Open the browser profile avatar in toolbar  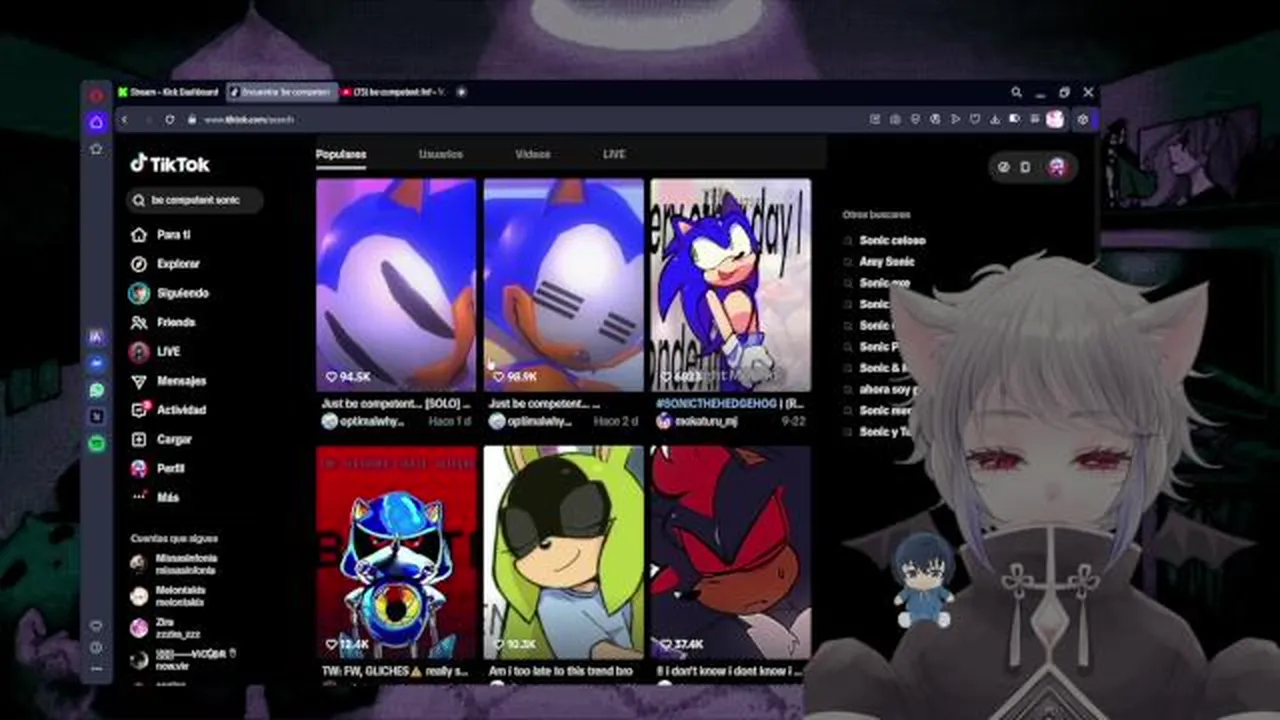pyautogui.click(x=1055, y=120)
